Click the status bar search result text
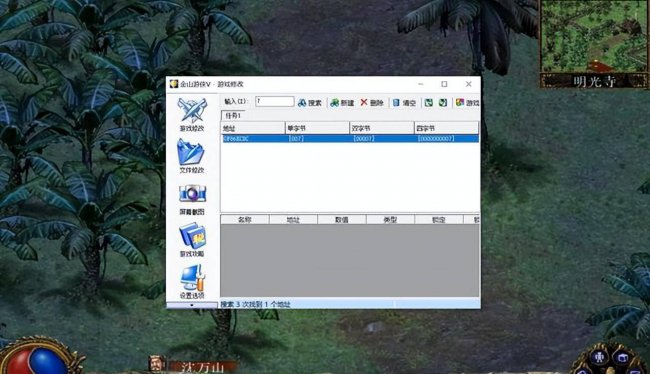Viewport: 650px width, 374px height. coord(255,304)
